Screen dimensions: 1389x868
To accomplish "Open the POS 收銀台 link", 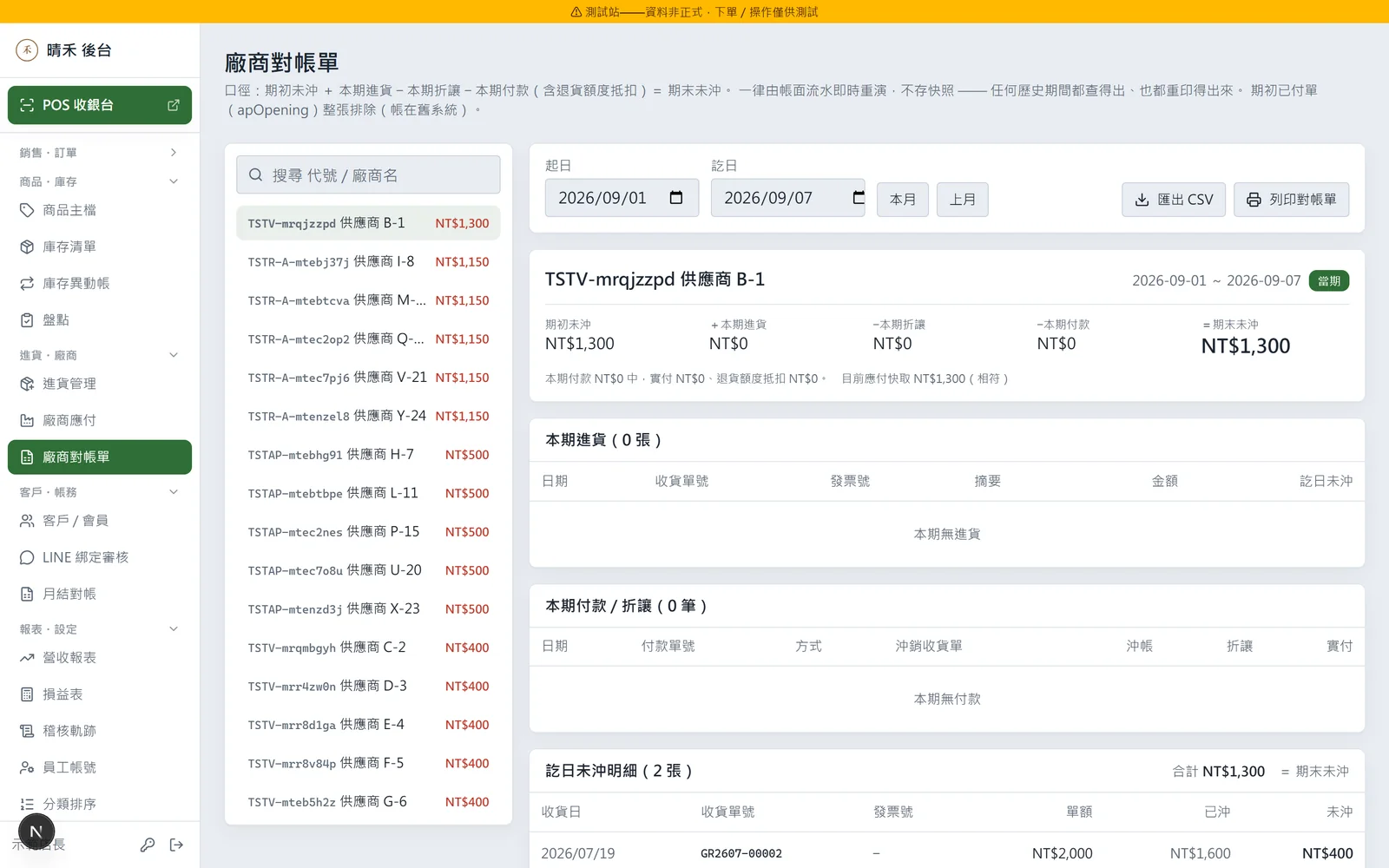I will pyautogui.click(x=100, y=105).
